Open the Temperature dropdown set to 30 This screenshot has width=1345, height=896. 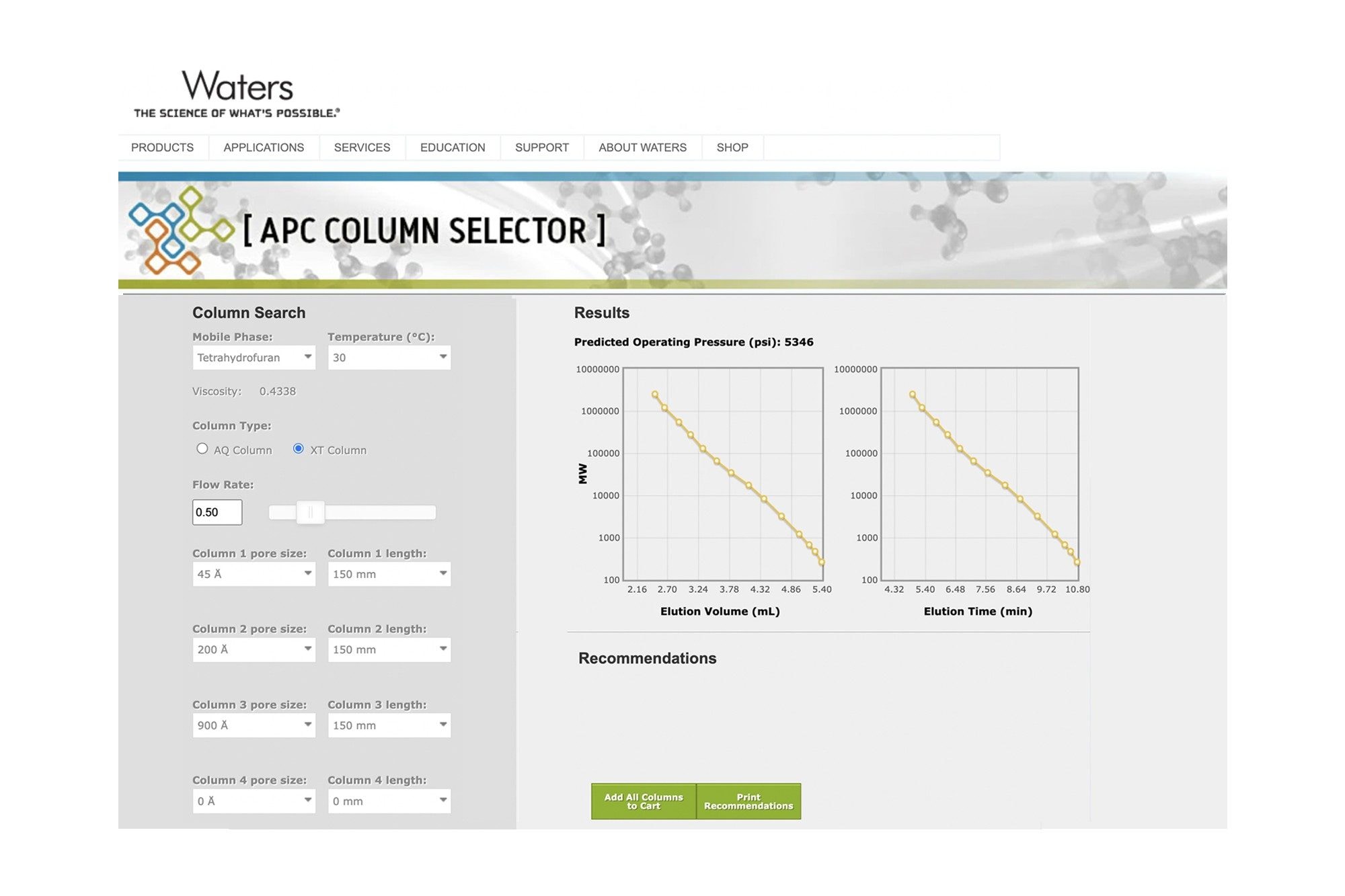[x=389, y=358]
